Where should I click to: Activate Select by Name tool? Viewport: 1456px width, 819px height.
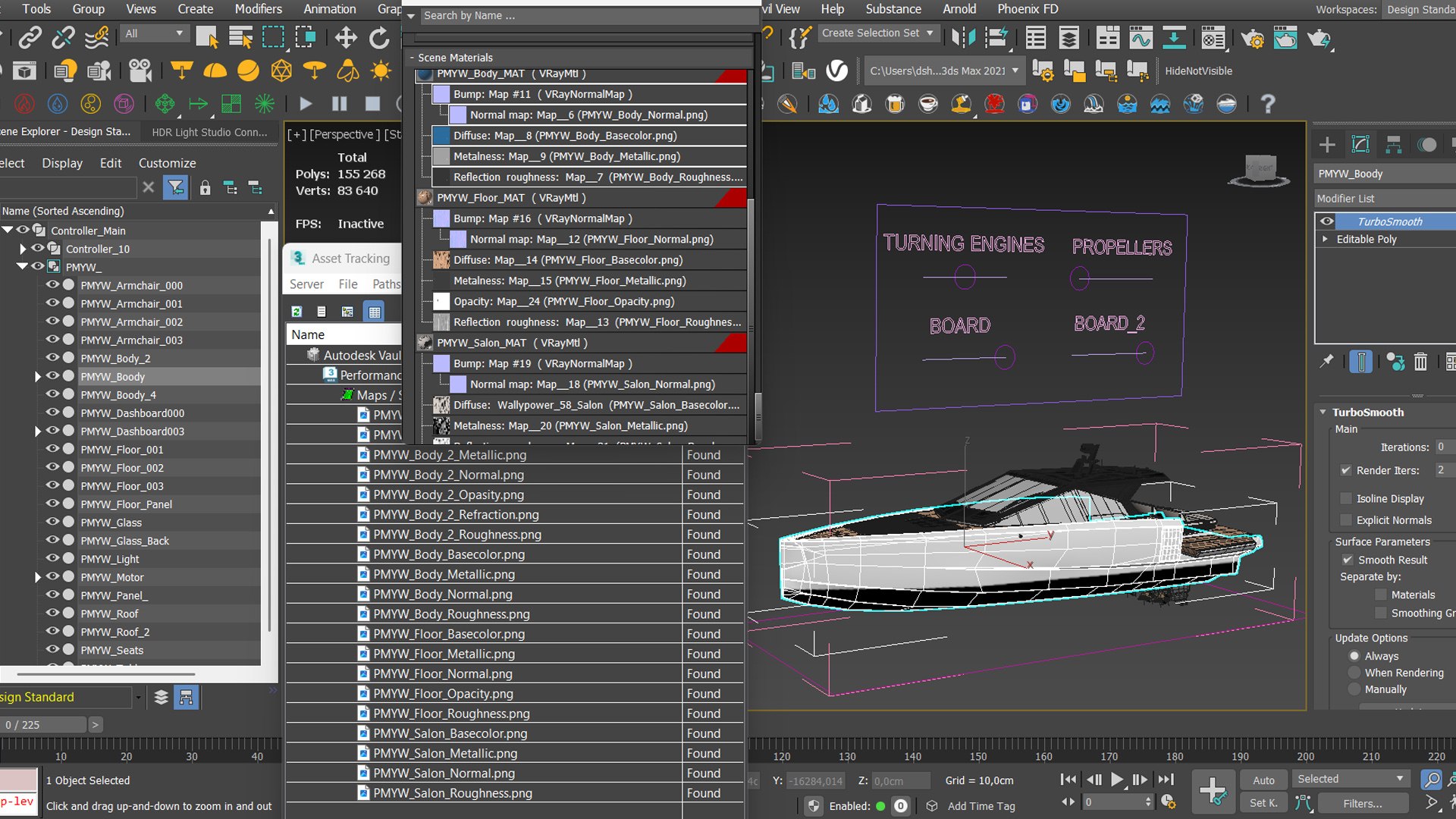[x=240, y=37]
